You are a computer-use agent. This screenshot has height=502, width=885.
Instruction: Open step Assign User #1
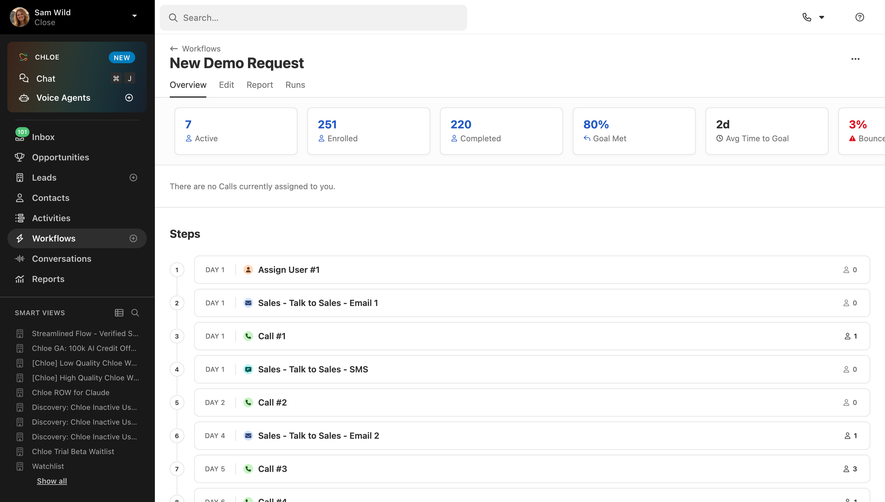[532, 270]
